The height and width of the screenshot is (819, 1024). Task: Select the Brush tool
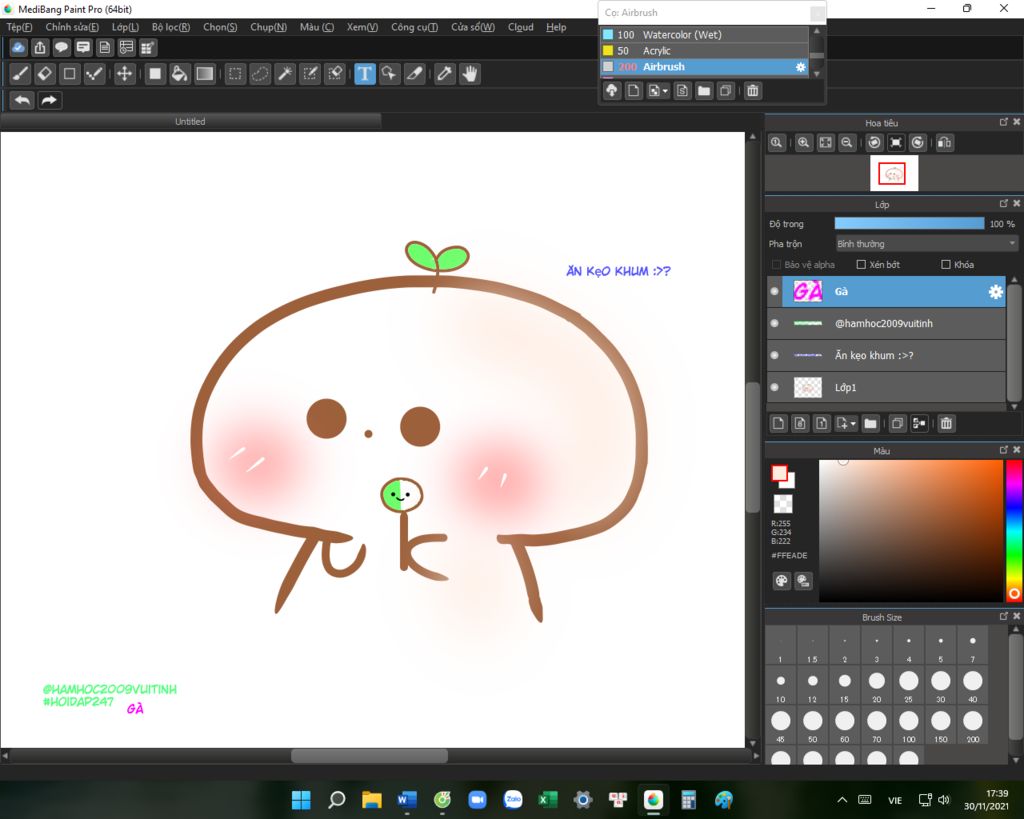(x=20, y=74)
